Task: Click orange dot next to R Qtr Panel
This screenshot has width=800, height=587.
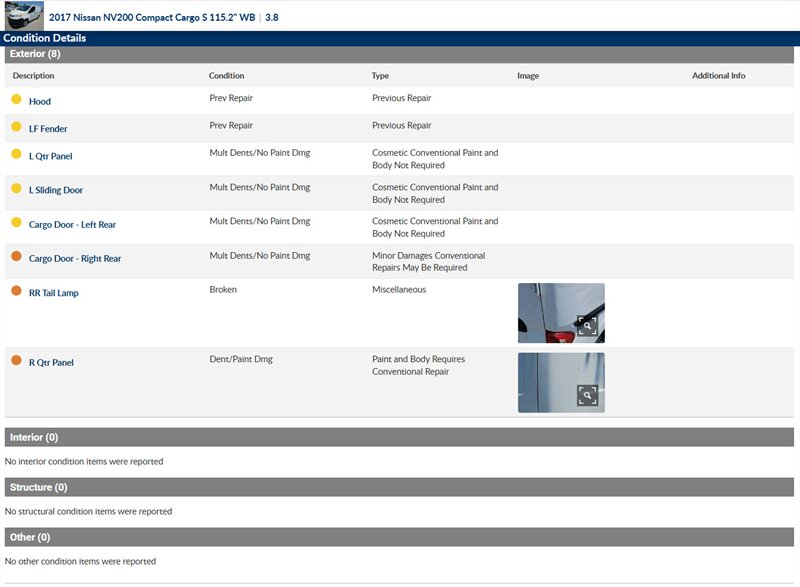Action: tap(16, 360)
